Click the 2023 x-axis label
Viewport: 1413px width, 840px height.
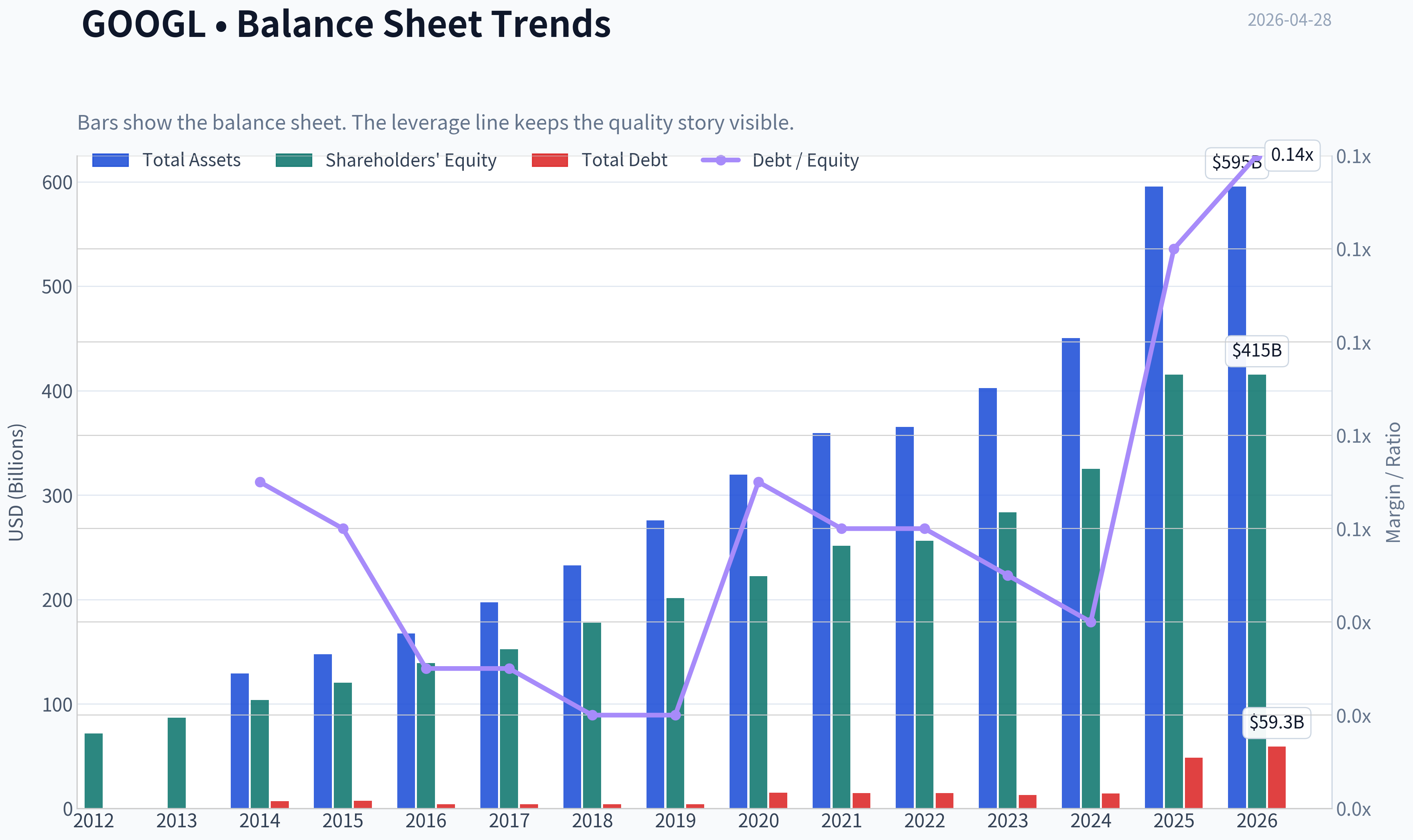point(1008,821)
